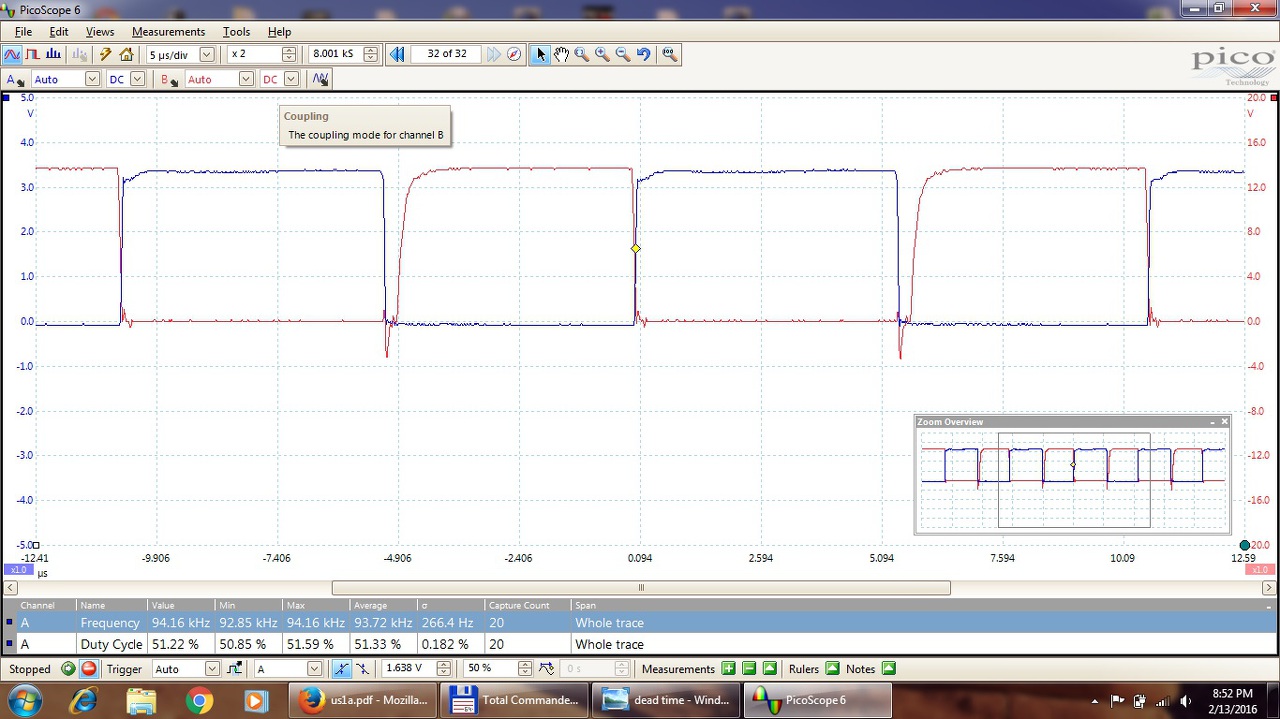This screenshot has width=1280, height=719.
Task: Open Channel A DC coupling dropdown
Action: (137, 79)
